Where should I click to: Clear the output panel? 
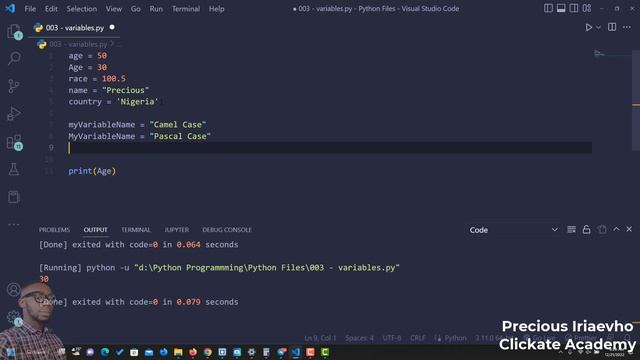click(x=571, y=229)
